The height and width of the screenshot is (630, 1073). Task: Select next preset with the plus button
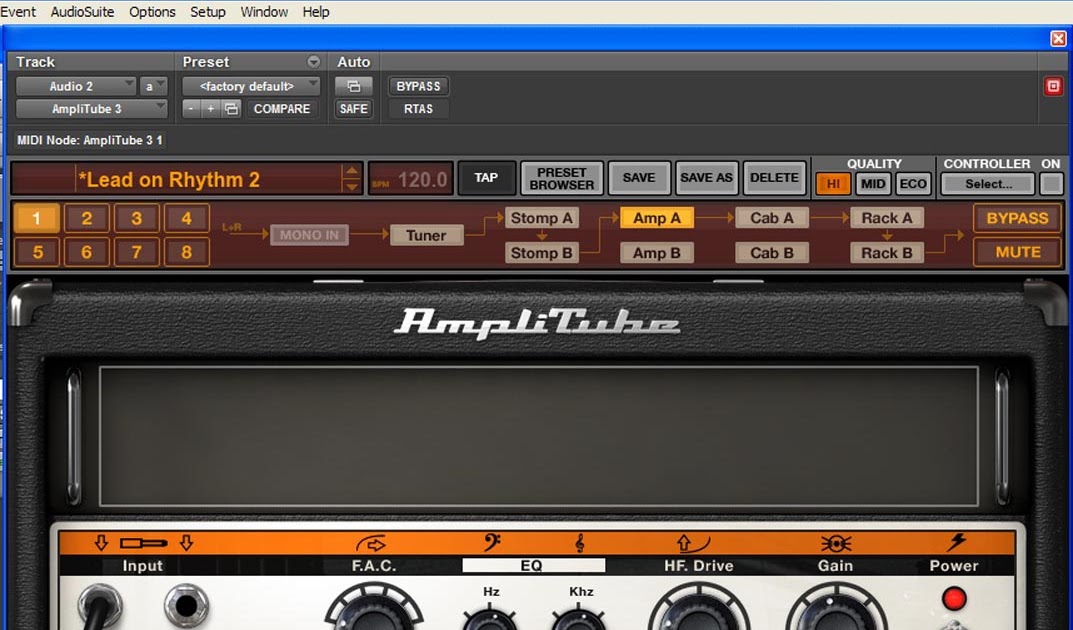pyautogui.click(x=211, y=109)
